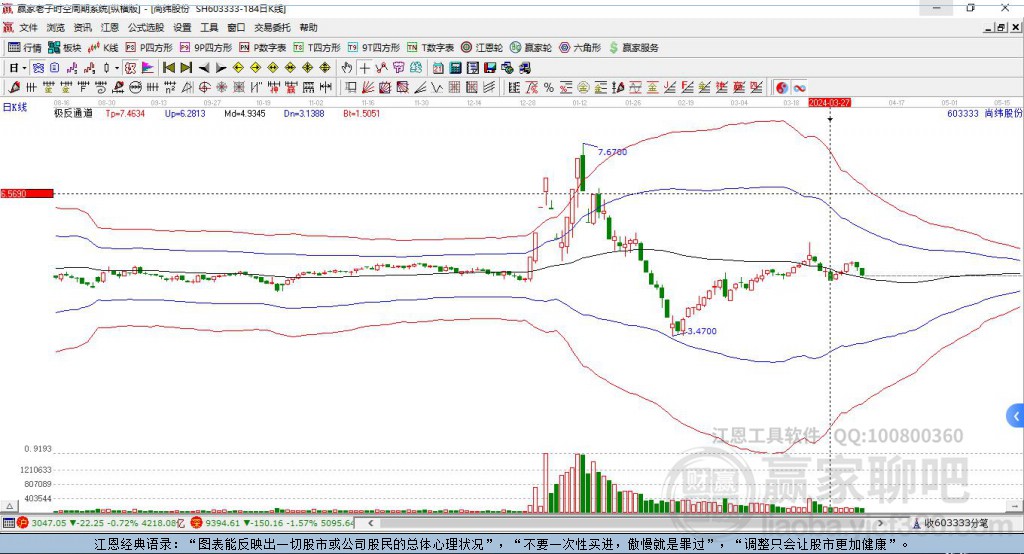Open the 六角形 hexagon tool
1024x554 pixels.
tap(580, 48)
